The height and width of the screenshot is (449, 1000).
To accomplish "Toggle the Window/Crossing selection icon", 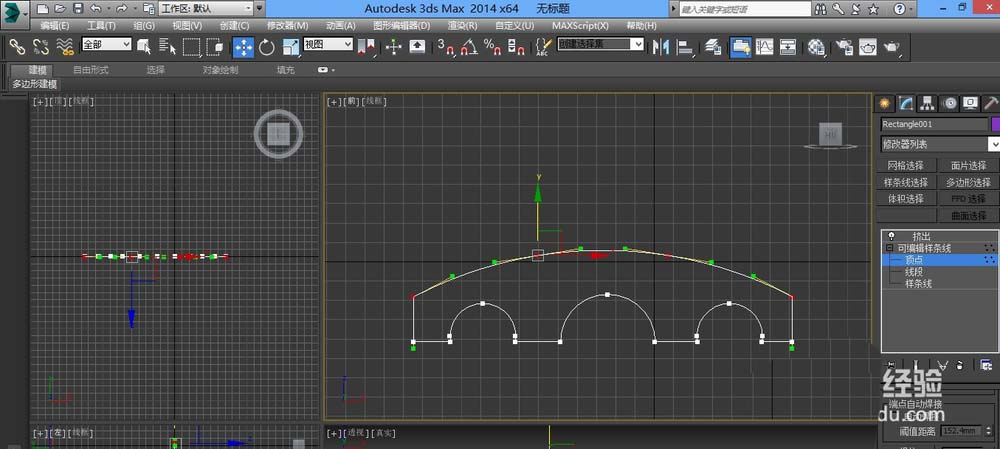I will 215,47.
